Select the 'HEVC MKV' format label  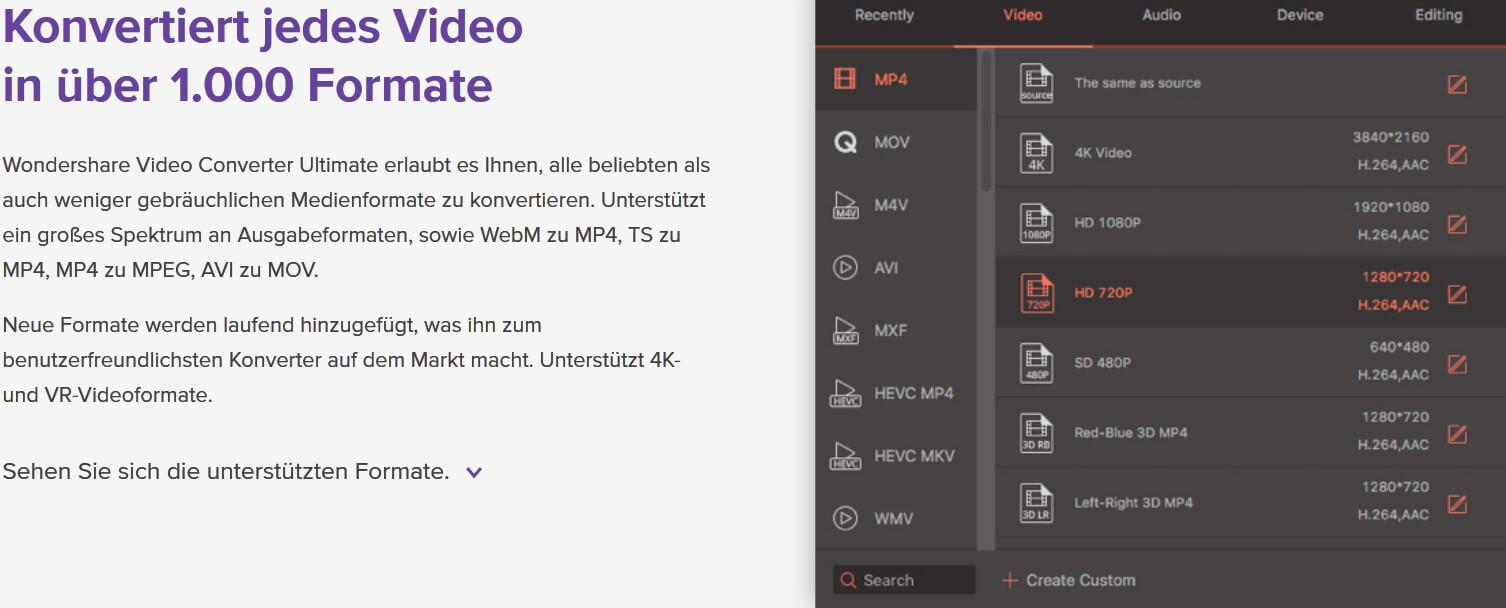tap(914, 456)
